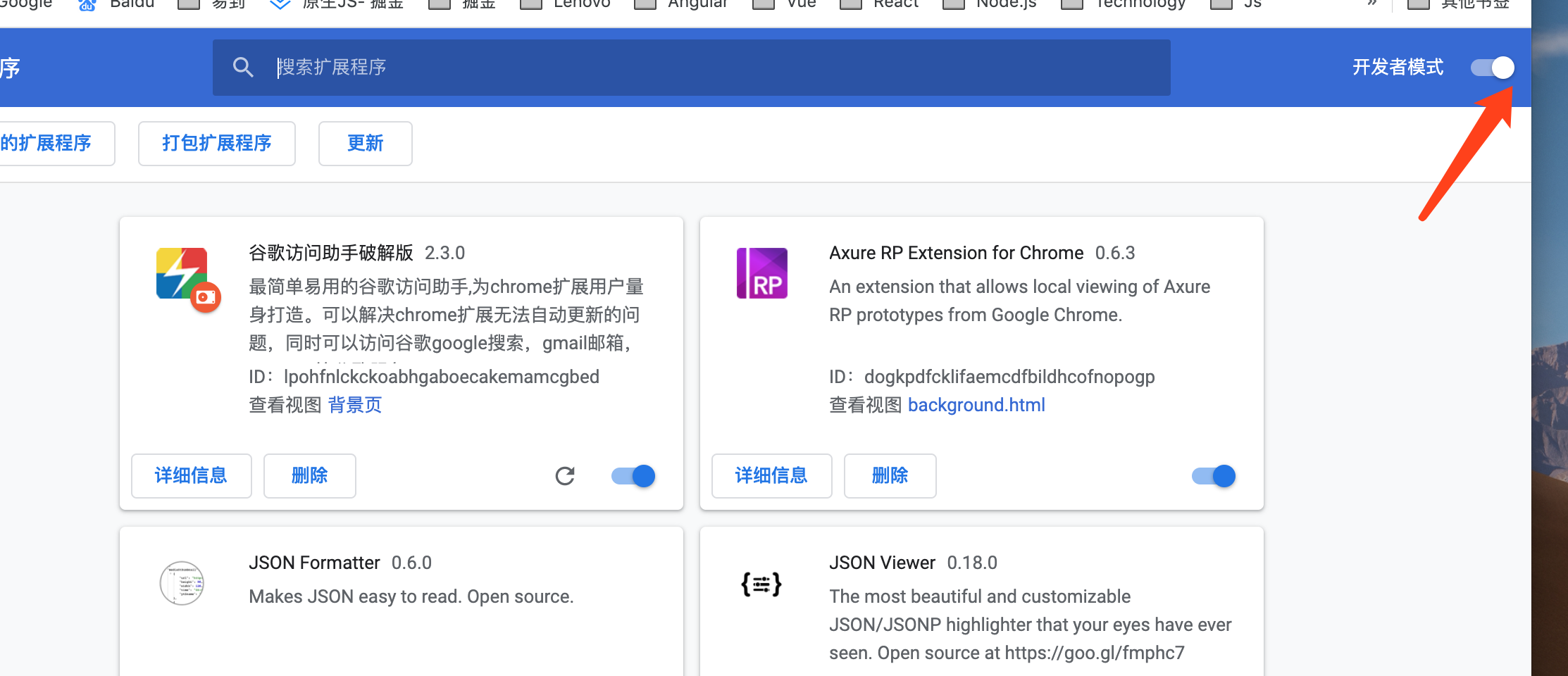Open the Vue bookmark folder
Screen dimensions: 1568x676
click(785, 4)
